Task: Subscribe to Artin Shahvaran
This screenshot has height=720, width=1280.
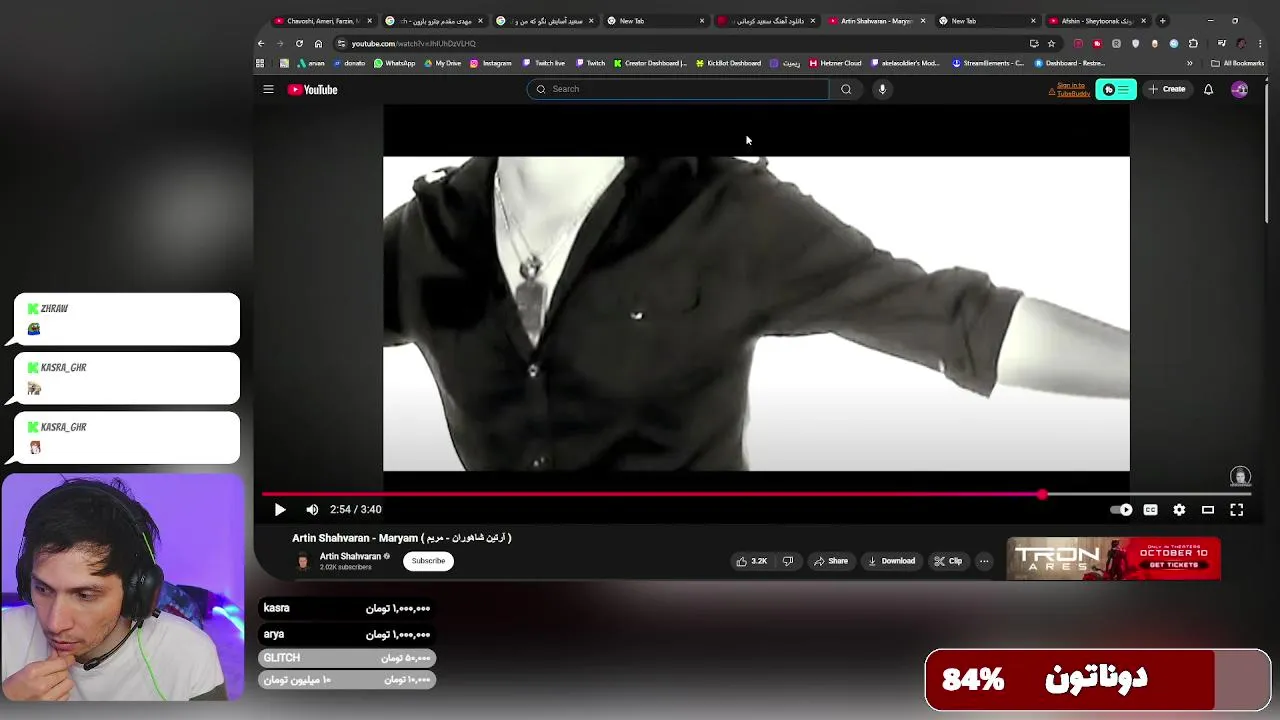Action: coord(428,561)
